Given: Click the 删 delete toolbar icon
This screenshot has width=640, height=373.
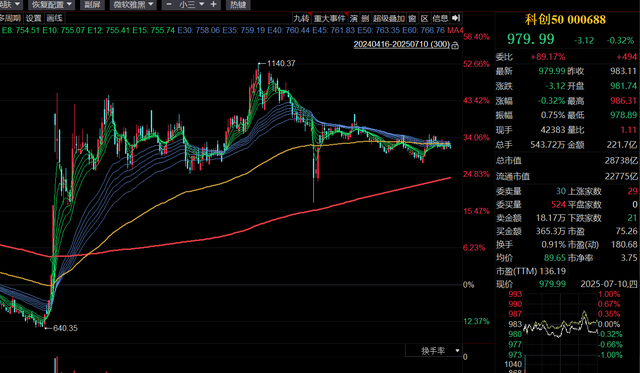Looking at the screenshot, I should coord(365,18).
